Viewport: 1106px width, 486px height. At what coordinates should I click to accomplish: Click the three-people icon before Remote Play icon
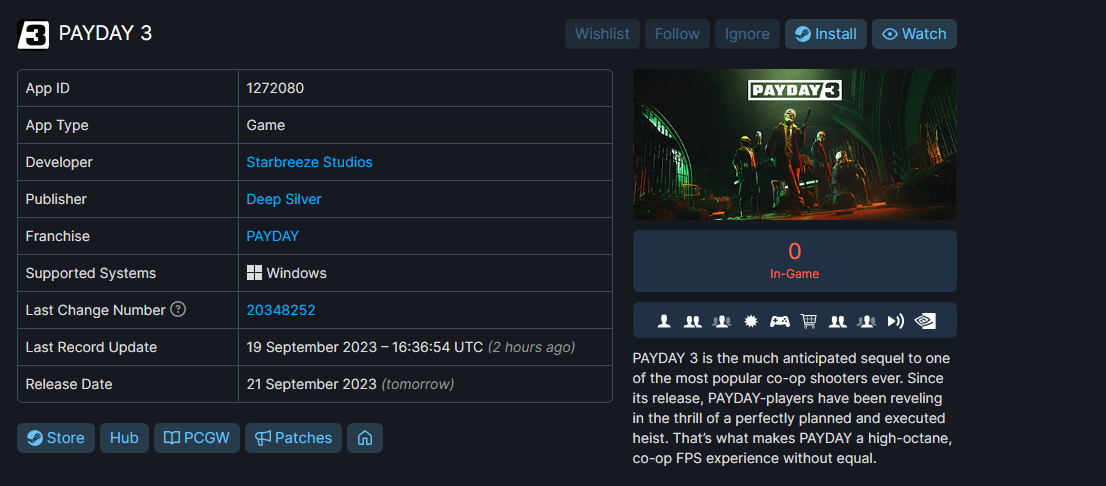point(866,321)
